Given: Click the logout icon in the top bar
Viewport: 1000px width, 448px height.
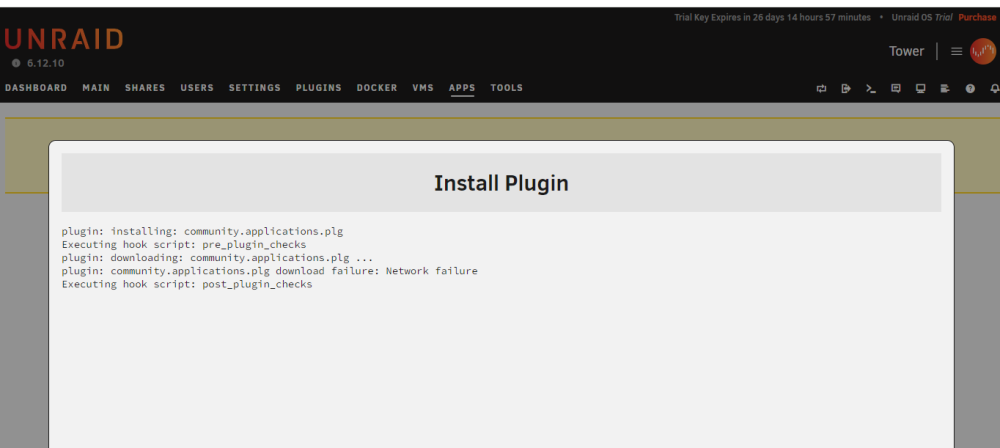Looking at the screenshot, I should tap(846, 89).
